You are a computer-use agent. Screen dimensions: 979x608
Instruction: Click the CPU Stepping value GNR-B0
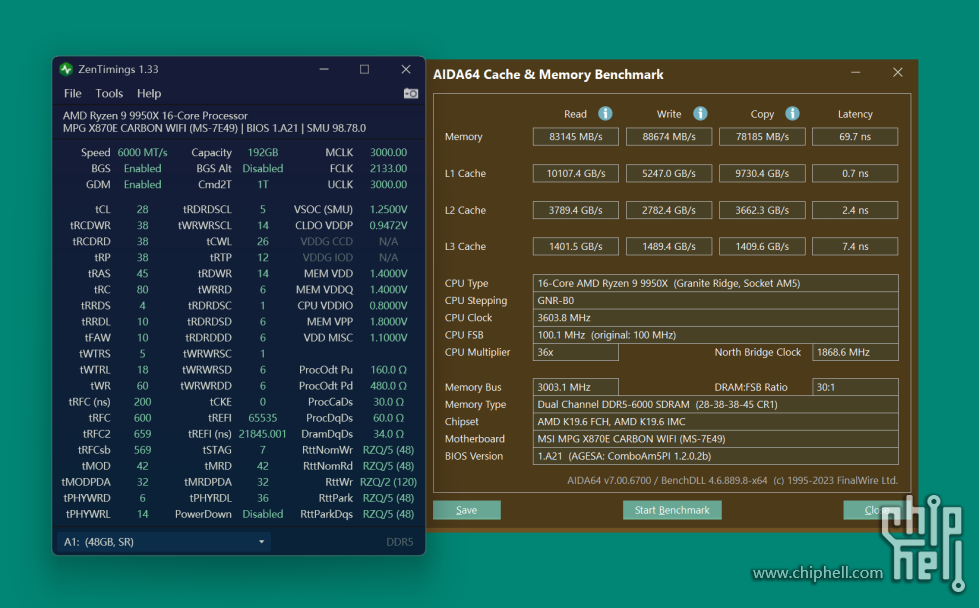pyautogui.click(x=716, y=300)
